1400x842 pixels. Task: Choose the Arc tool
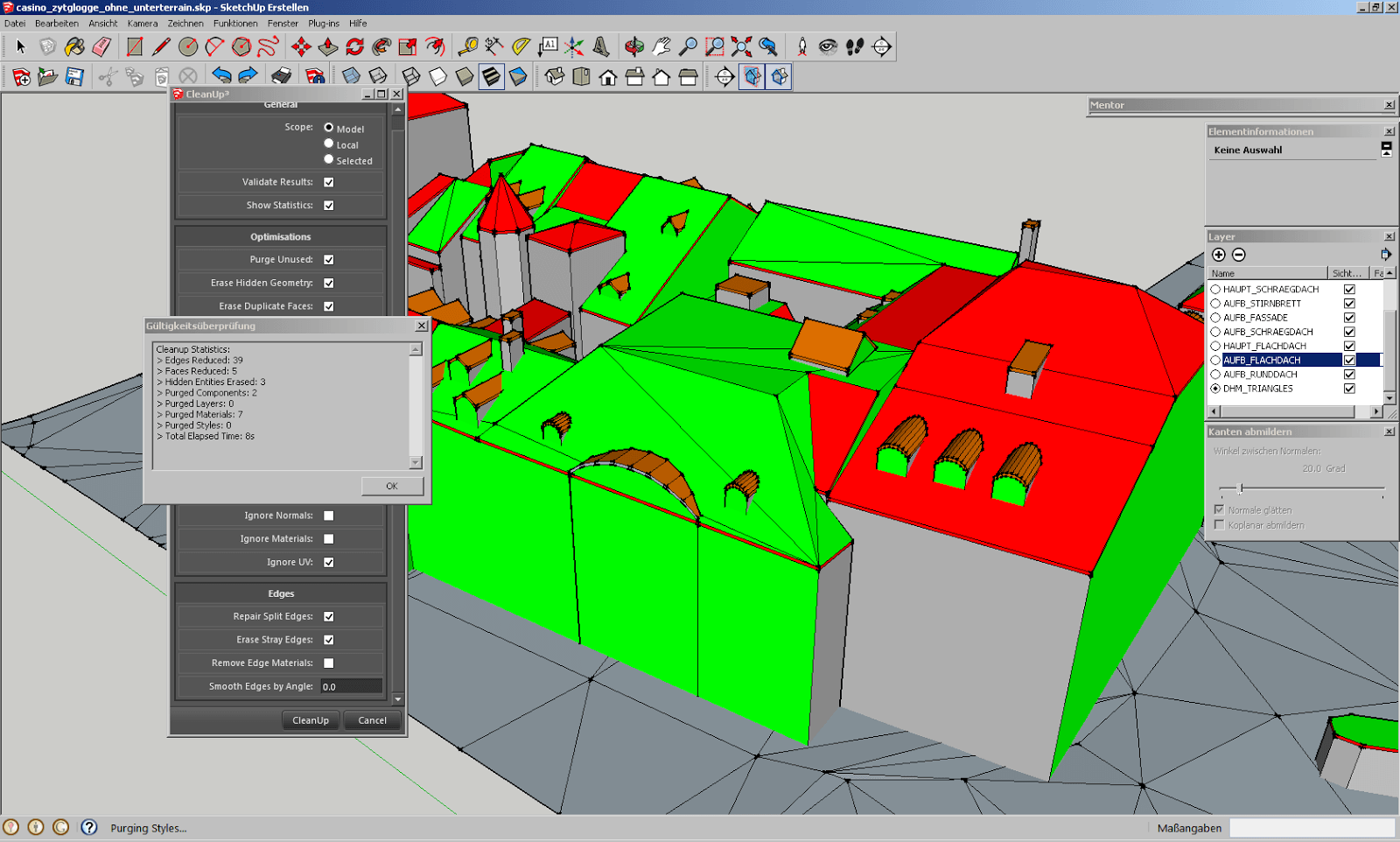pyautogui.click(x=214, y=46)
